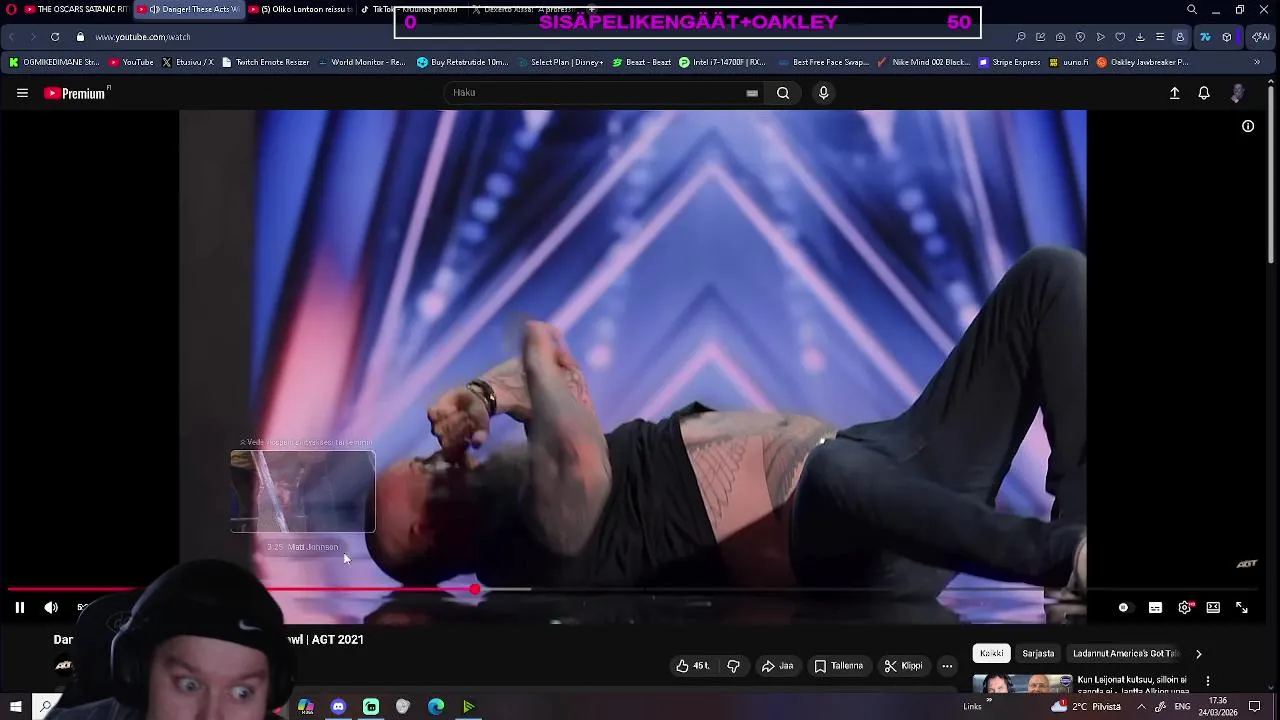
Task: Select the Sarjasta filter chip
Action: tap(1038, 653)
